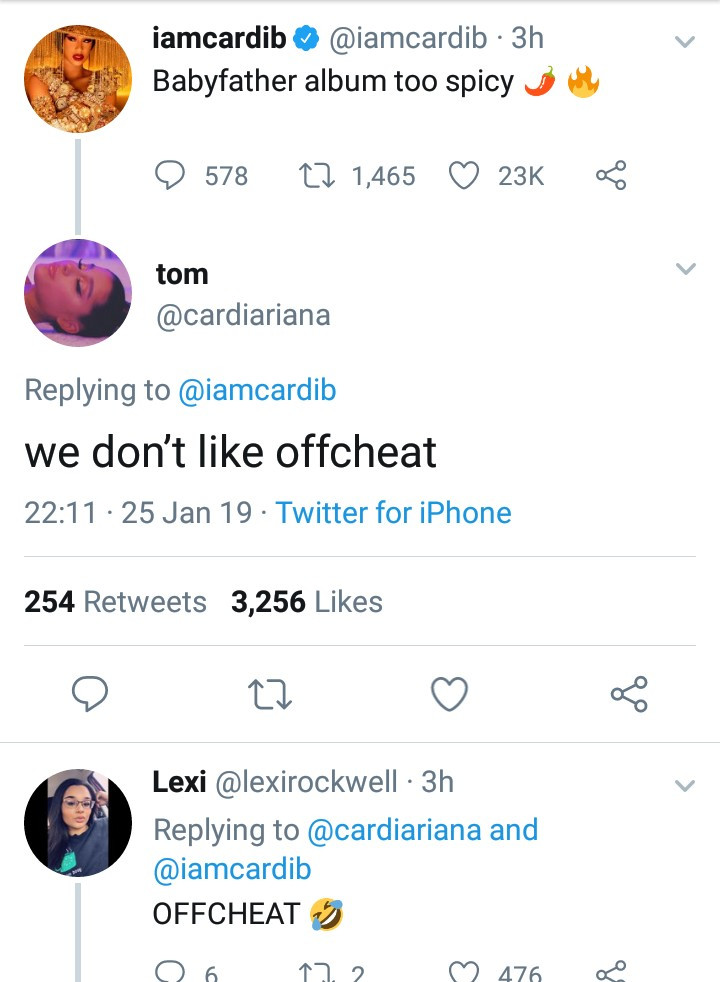View the 3,256 Likes list
The height and width of the screenshot is (982, 720).
(x=306, y=602)
